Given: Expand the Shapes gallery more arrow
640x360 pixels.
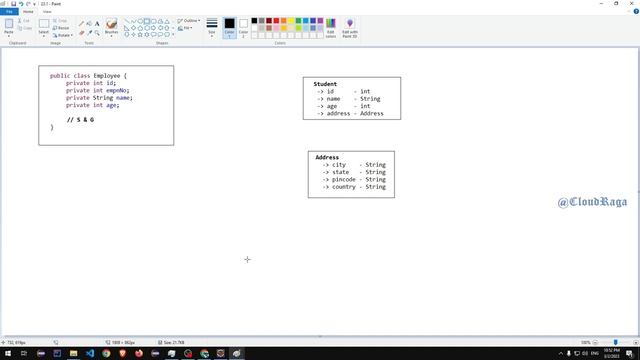Looking at the screenshot, I should click(x=173, y=35).
